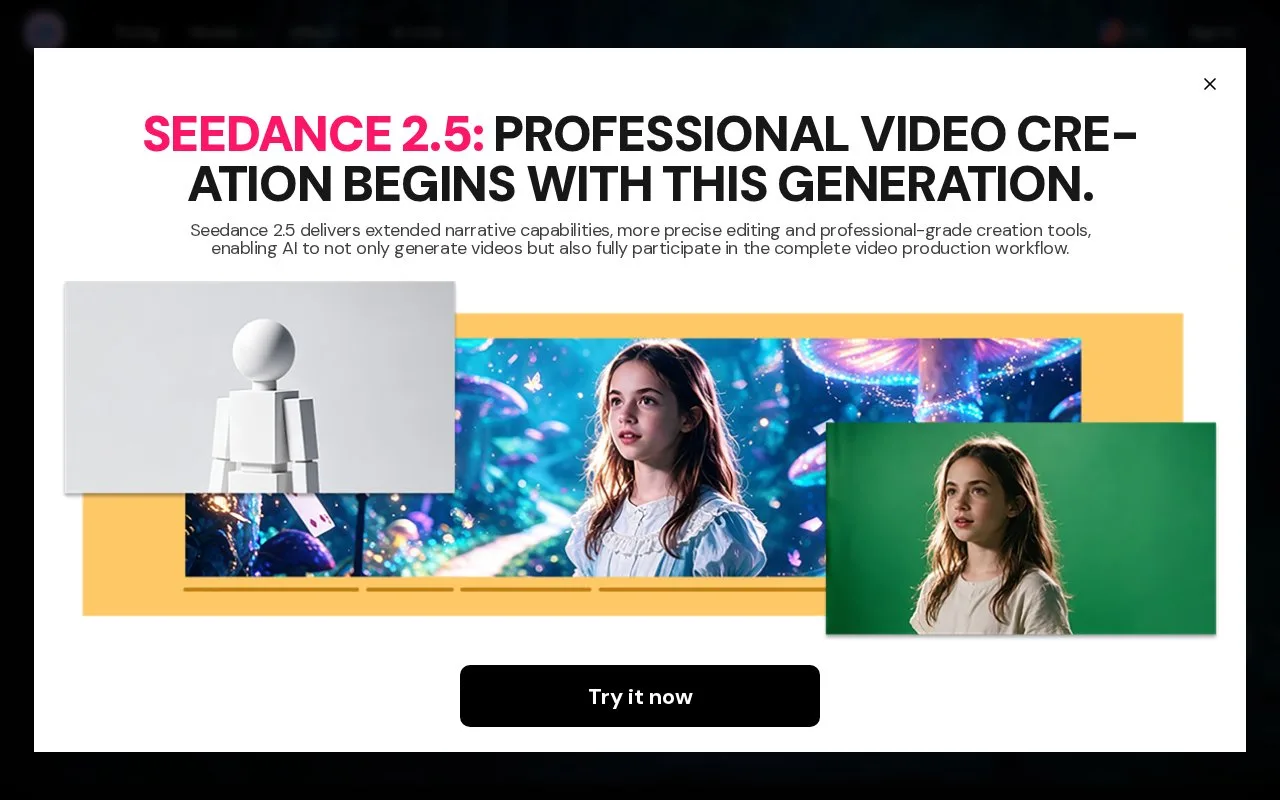
Task: Click the "Seedance 2.5 delivers extended narrative" description
Action: tap(640, 239)
